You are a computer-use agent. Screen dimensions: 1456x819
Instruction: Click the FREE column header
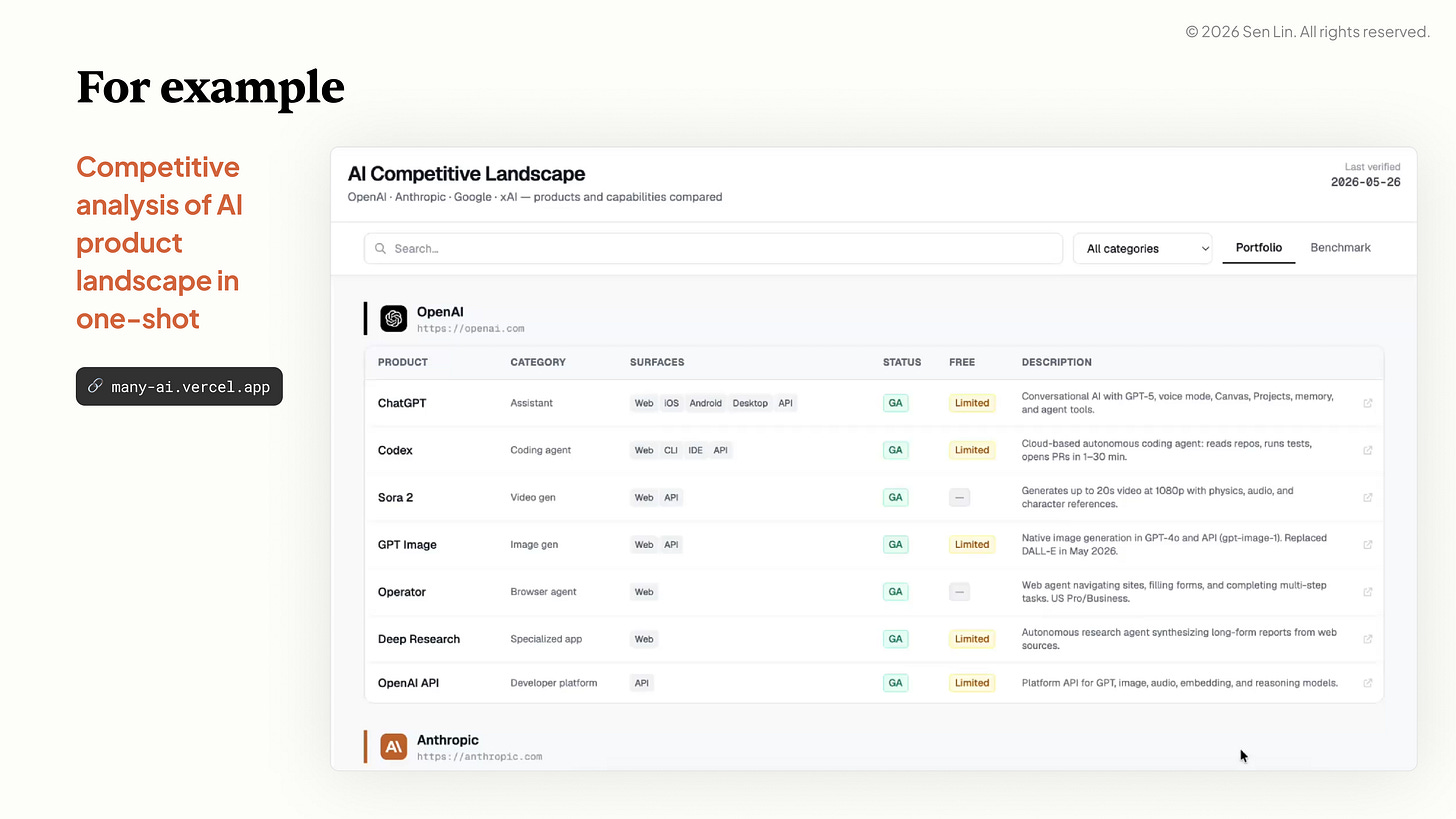click(962, 362)
